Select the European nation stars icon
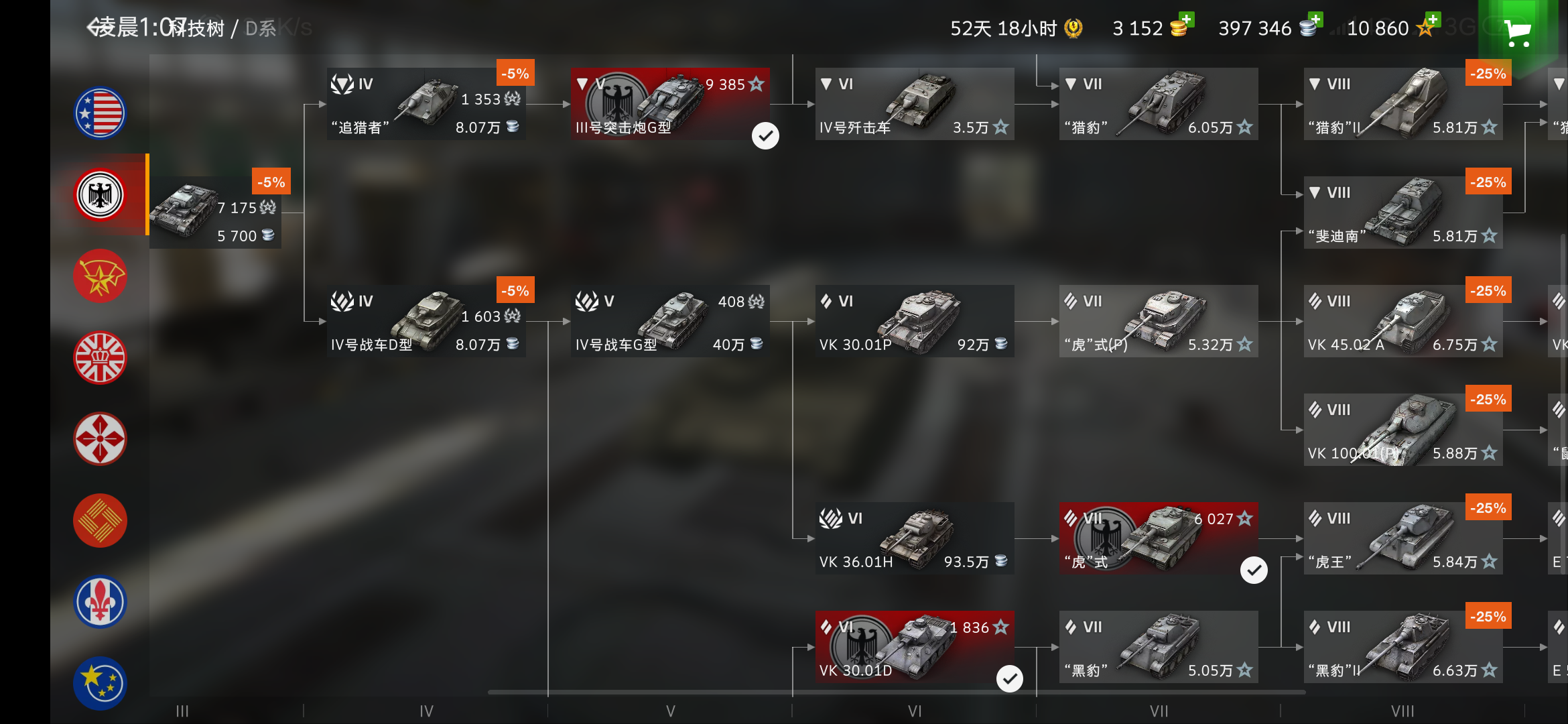The height and width of the screenshot is (724, 1568). coord(100,683)
